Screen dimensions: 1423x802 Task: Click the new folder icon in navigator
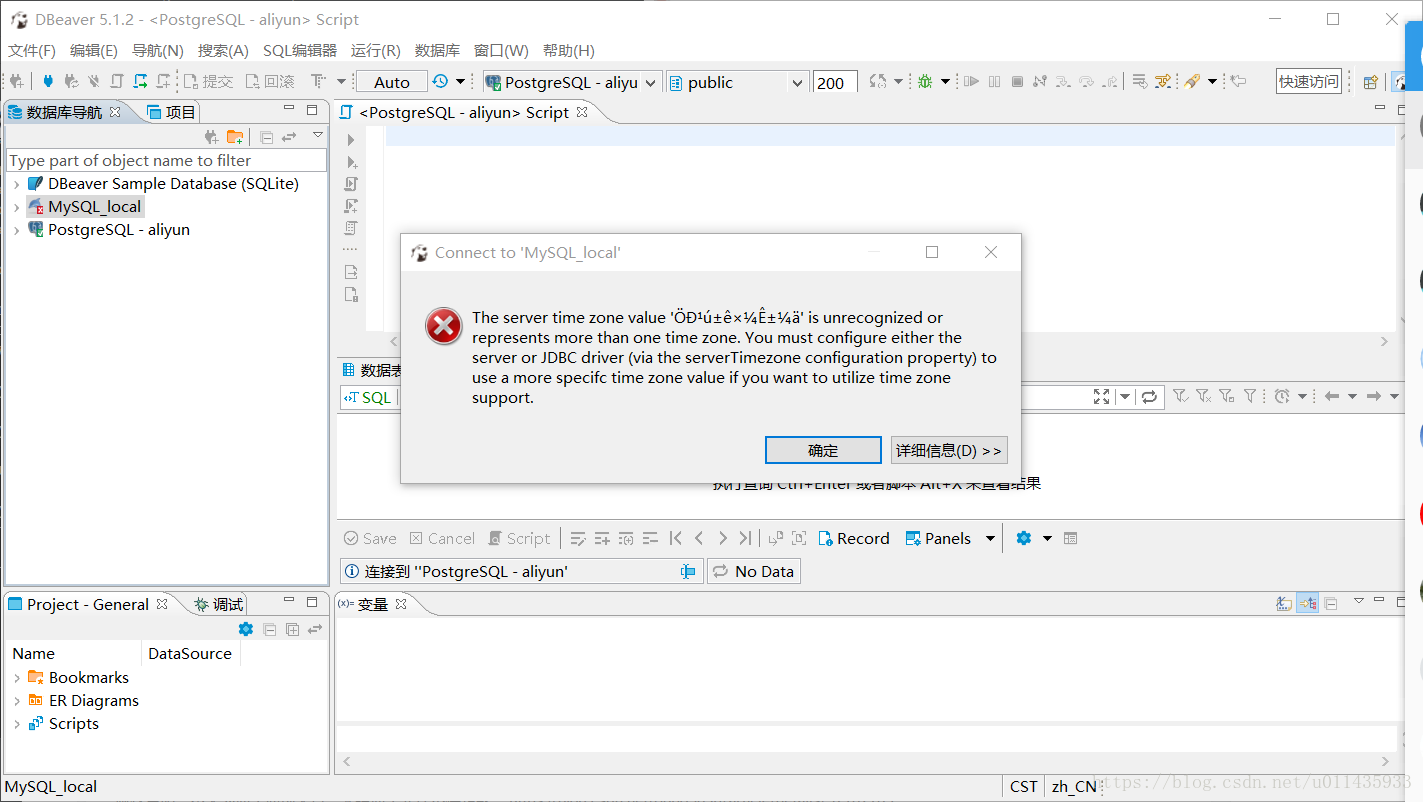coord(235,137)
